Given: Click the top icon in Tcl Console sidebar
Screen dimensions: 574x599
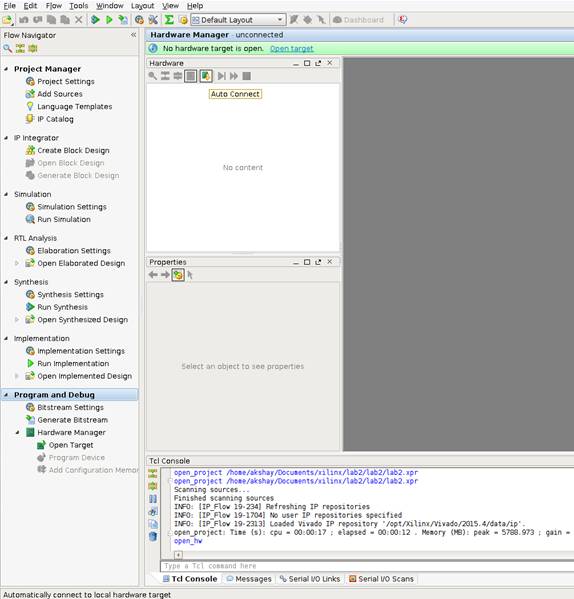Looking at the screenshot, I should click(x=153, y=474).
